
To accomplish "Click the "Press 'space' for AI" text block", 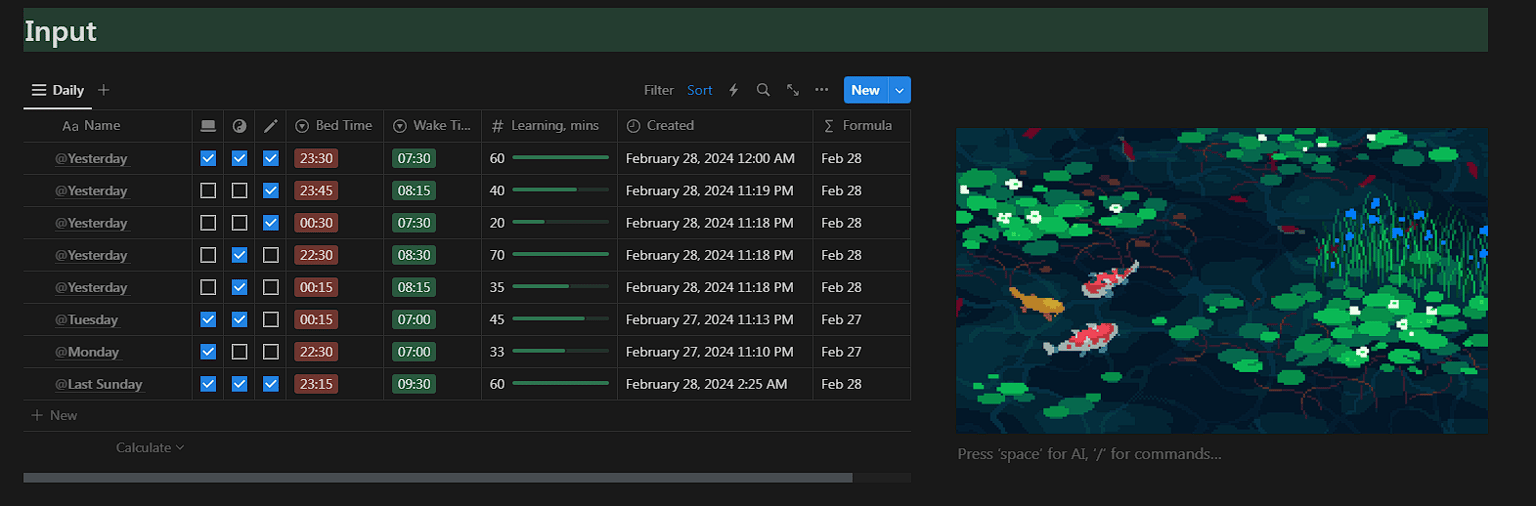I will click(x=1089, y=454).
